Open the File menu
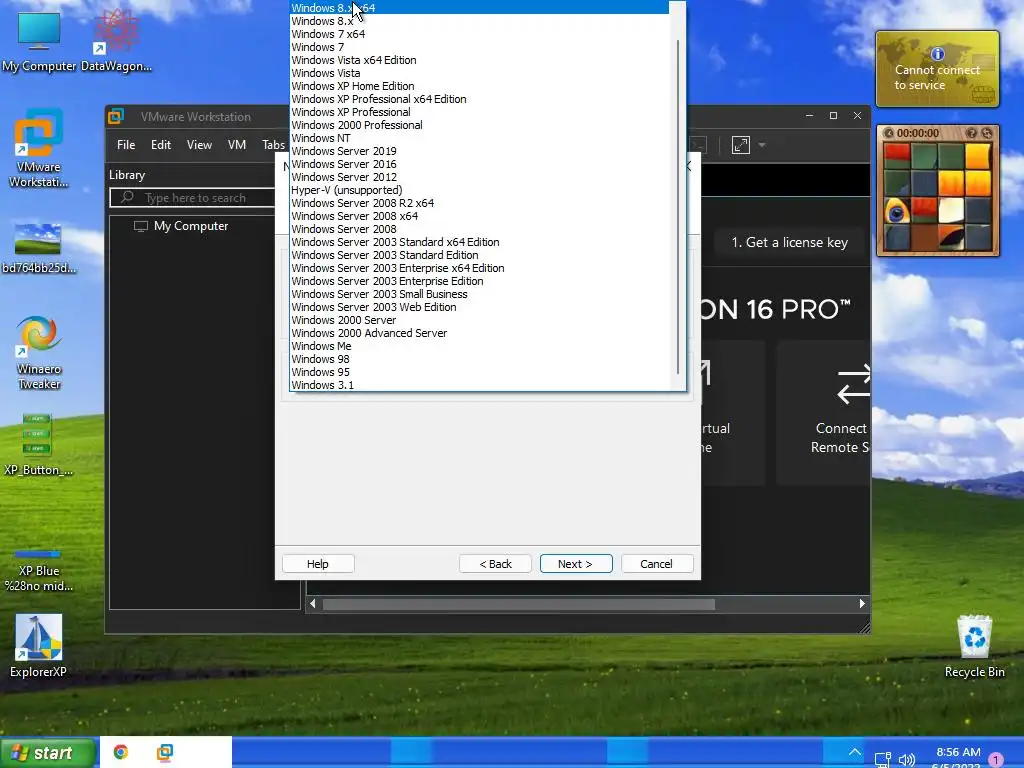1024x768 pixels. point(126,145)
